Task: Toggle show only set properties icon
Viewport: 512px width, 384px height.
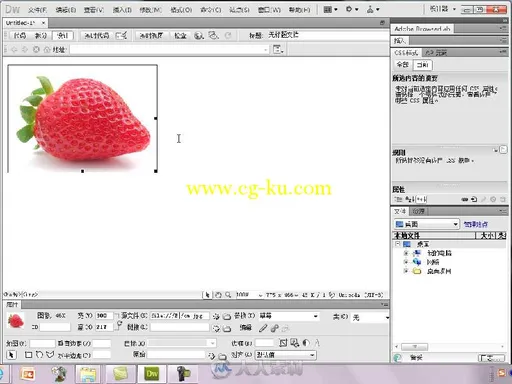Action: click(x=422, y=199)
